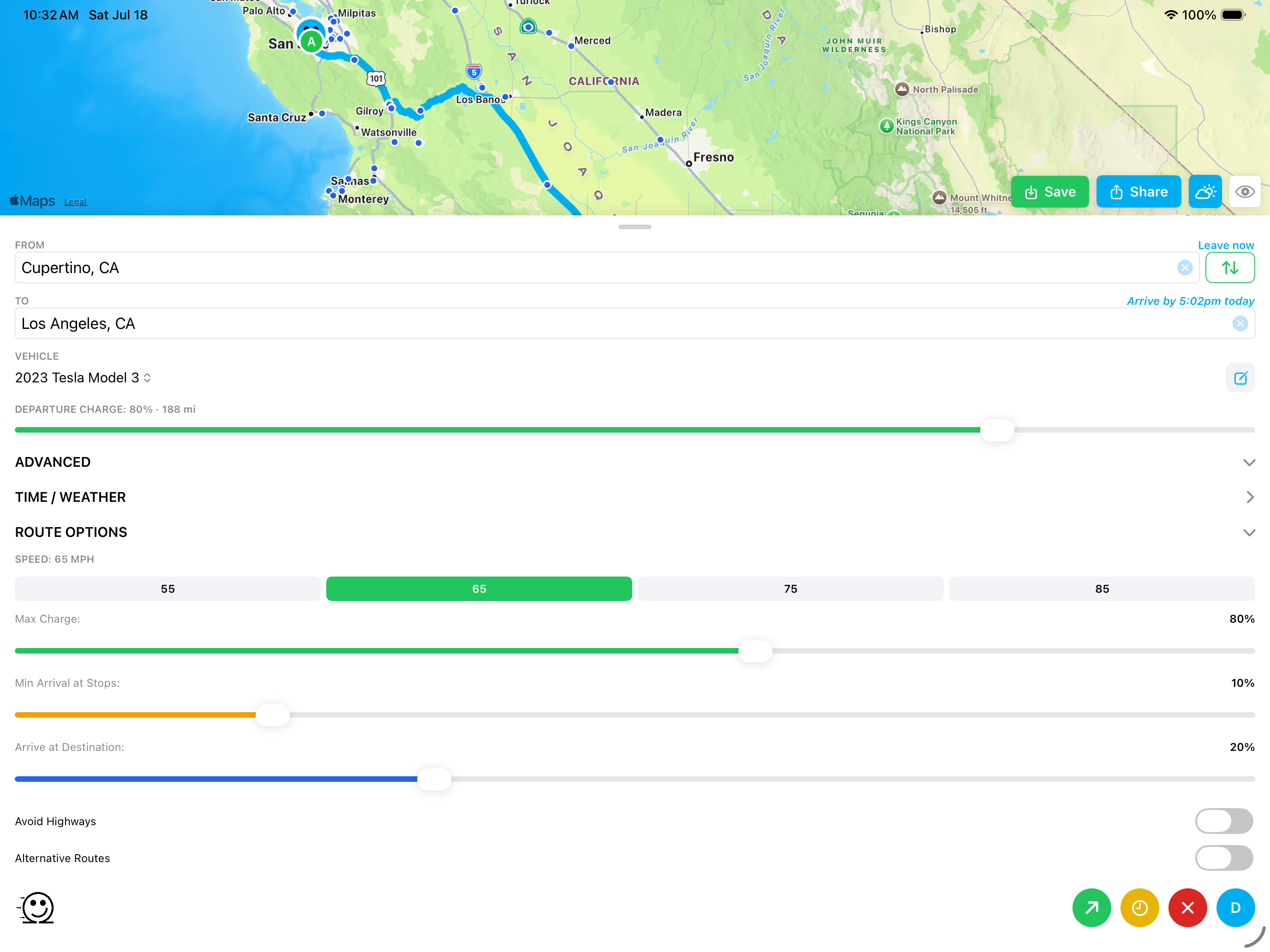Enable Alternative Routes switch
Screen dimensions: 1270x952
coord(1224,858)
